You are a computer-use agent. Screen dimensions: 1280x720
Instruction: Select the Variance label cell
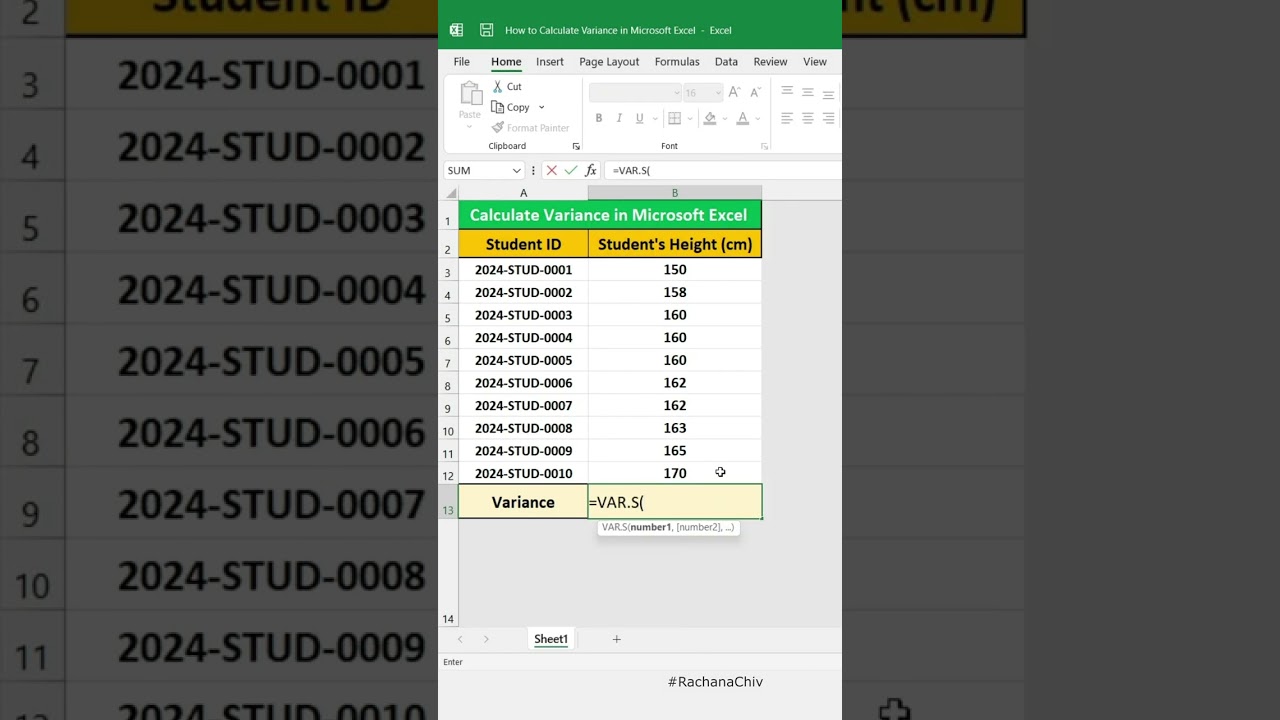click(x=523, y=502)
